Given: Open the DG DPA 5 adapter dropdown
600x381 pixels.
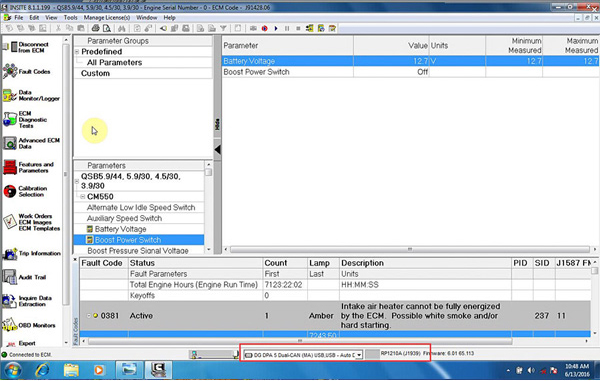Looking at the screenshot, I should tap(359, 355).
